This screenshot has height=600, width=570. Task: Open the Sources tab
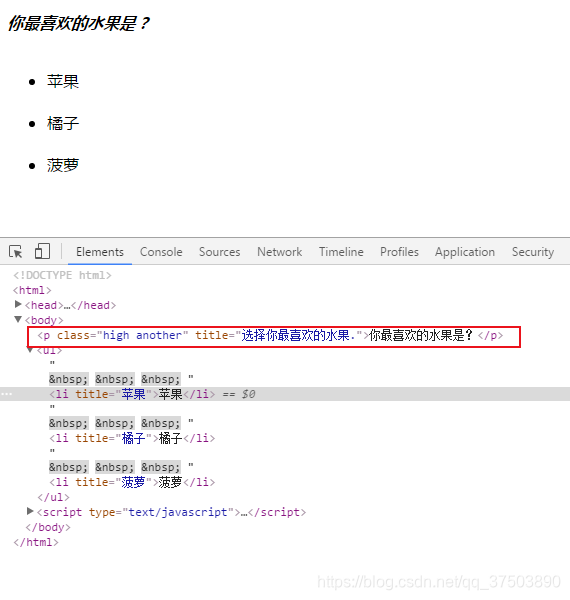coord(220,252)
